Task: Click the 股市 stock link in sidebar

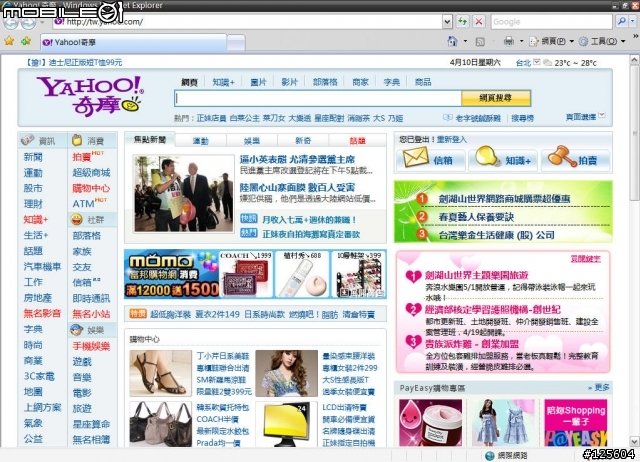Action: coord(33,188)
